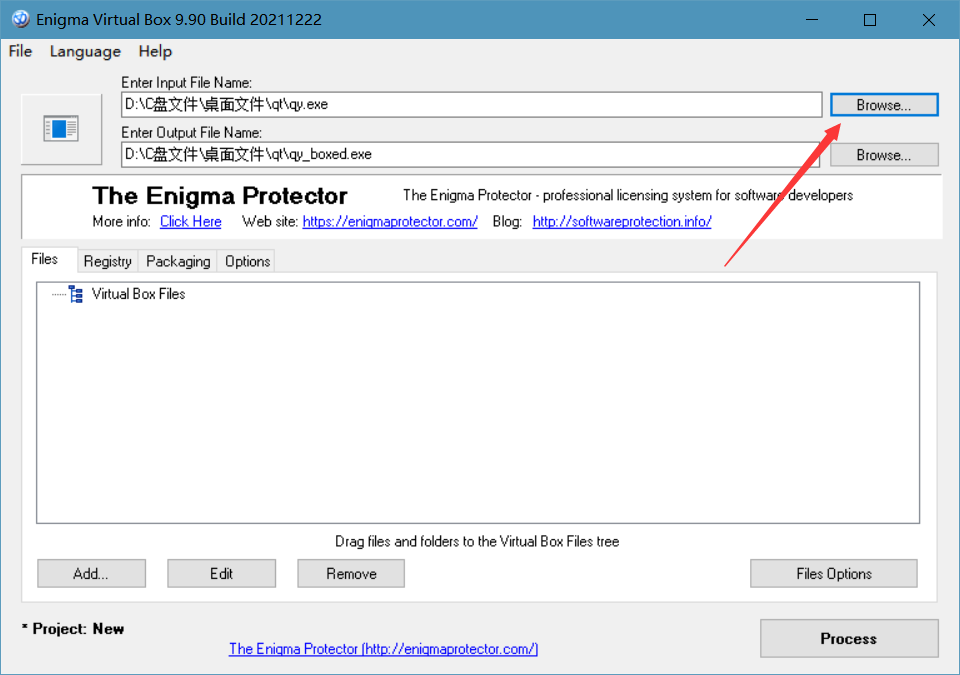The width and height of the screenshot is (960, 675).
Task: Minimize the Enigma Virtual Box window
Action: (x=812, y=20)
